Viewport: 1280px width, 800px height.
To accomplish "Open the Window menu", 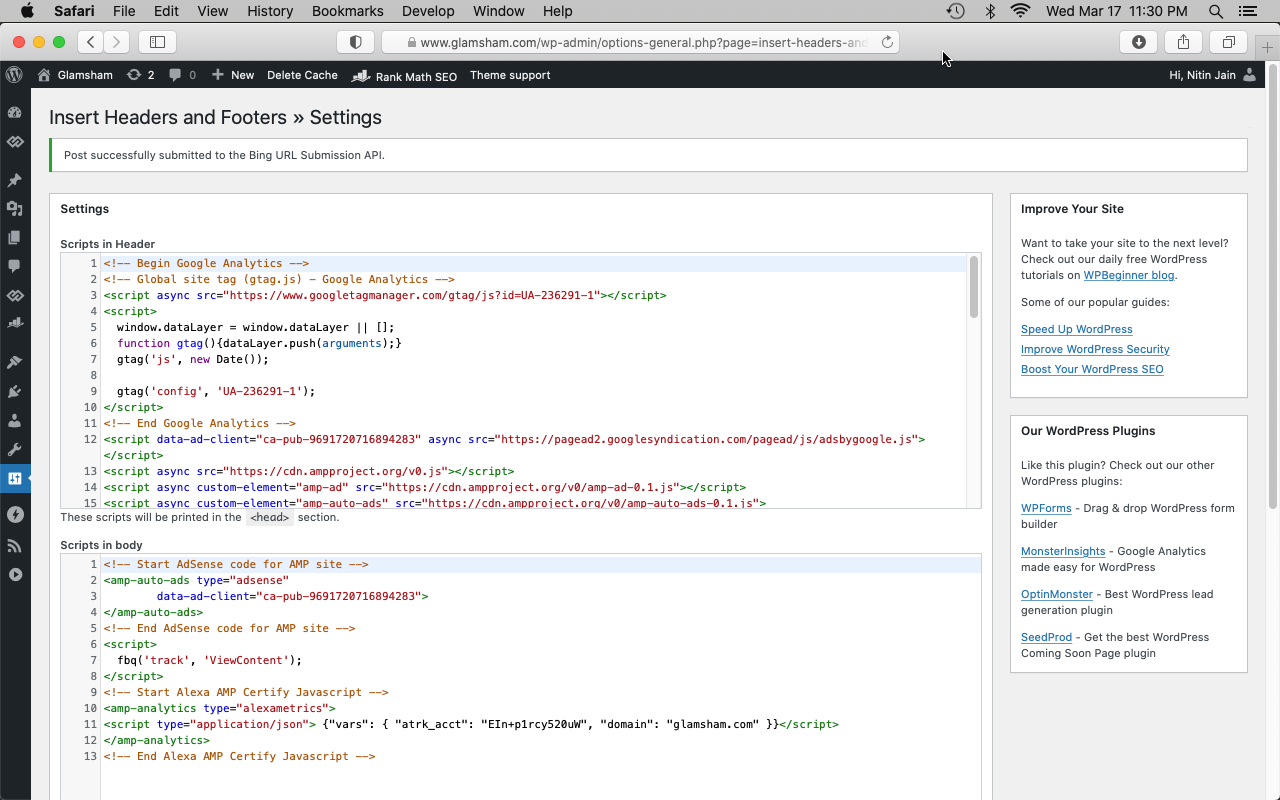I will (x=498, y=11).
